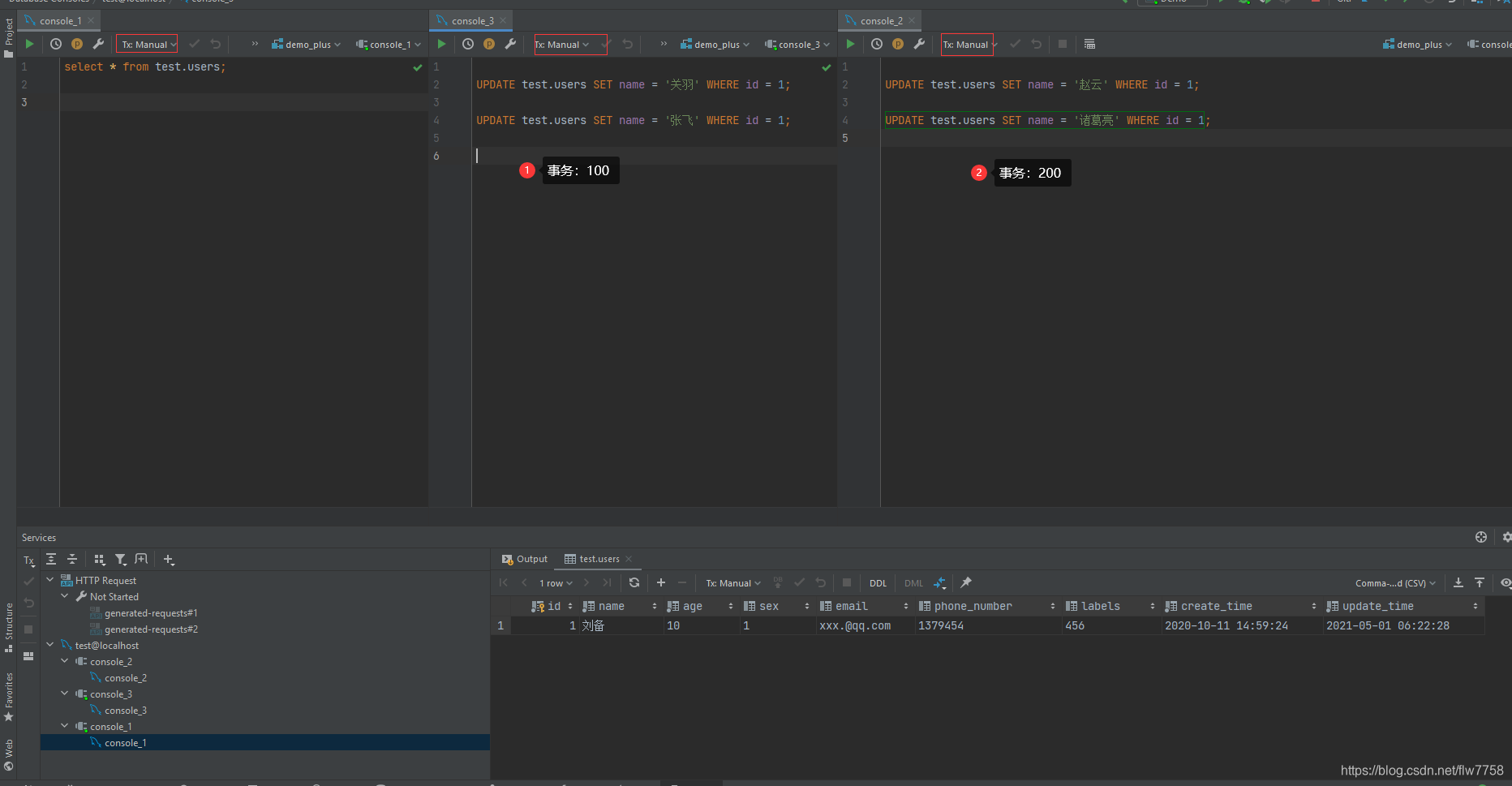The height and width of the screenshot is (786, 1512).
Task: Open Services panel gear settings
Action: point(1506,537)
